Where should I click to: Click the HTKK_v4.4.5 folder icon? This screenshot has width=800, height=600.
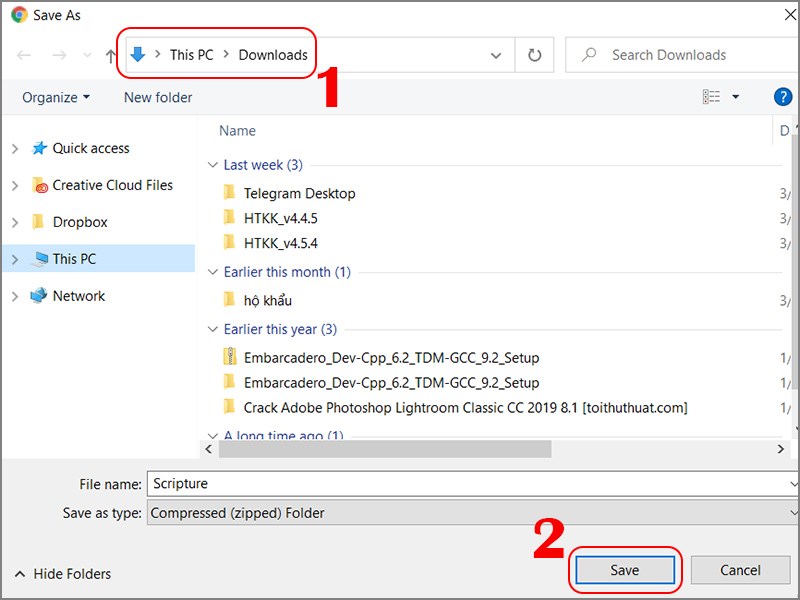[230, 217]
